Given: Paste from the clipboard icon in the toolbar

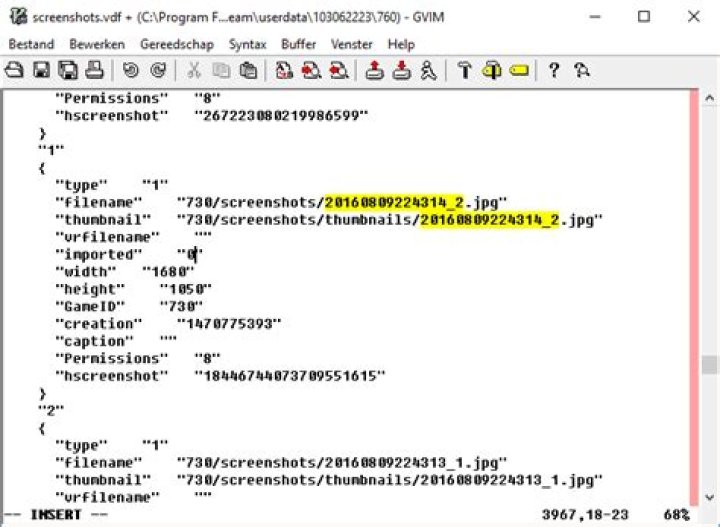Looking at the screenshot, I should pyautogui.click(x=248, y=70).
